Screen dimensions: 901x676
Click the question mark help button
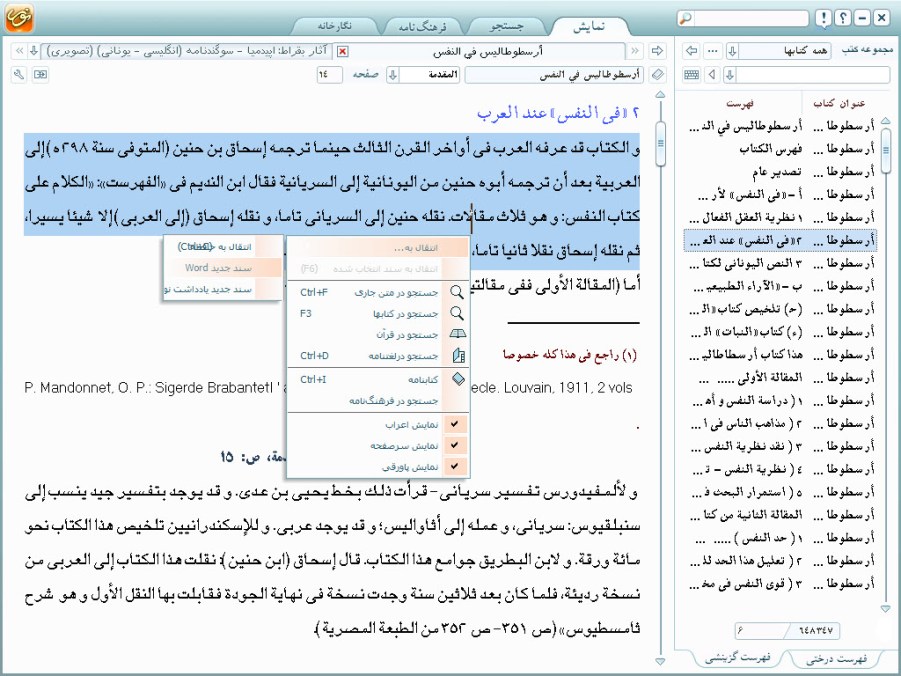(x=842, y=18)
